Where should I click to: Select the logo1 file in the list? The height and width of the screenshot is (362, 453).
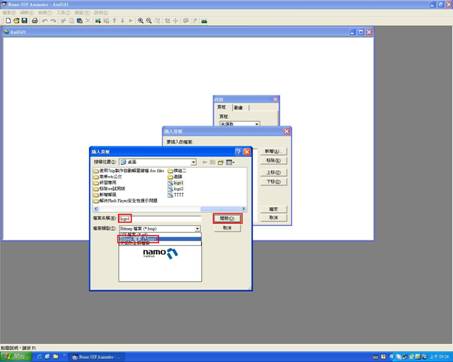176,183
